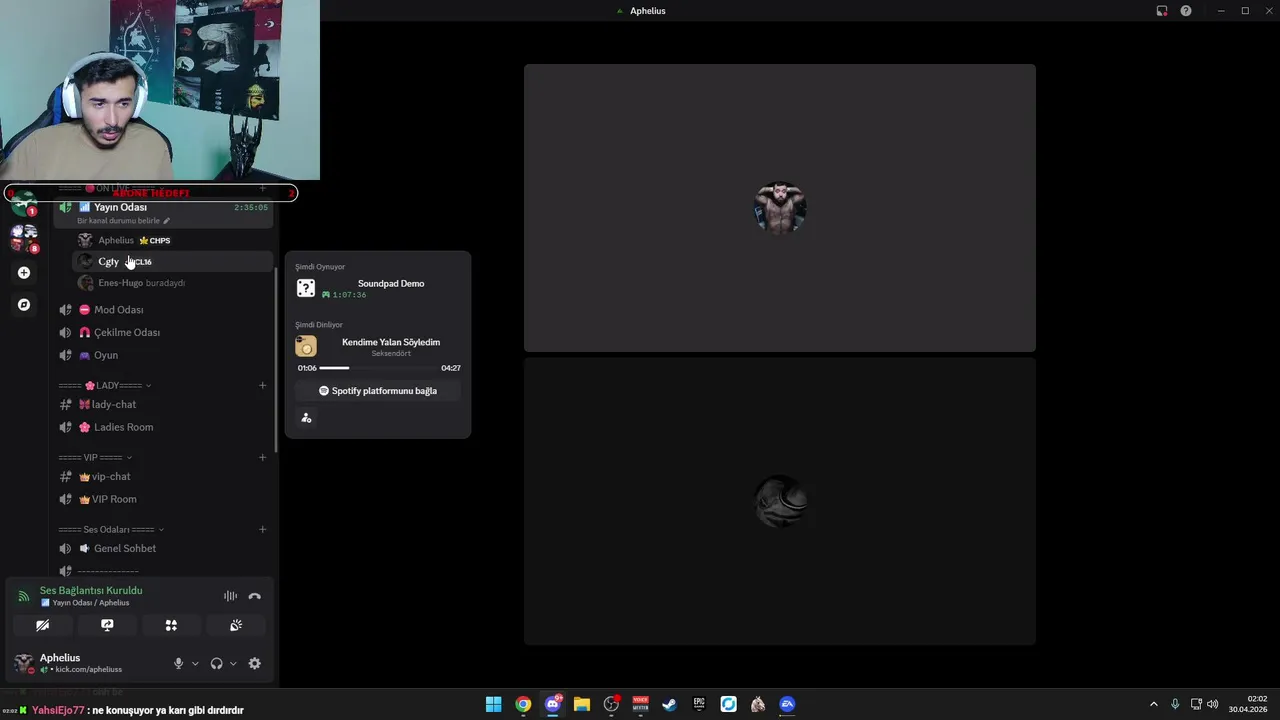The image size is (1280, 720).
Task: Join the Ladies Room voice channel
Action: point(163,427)
